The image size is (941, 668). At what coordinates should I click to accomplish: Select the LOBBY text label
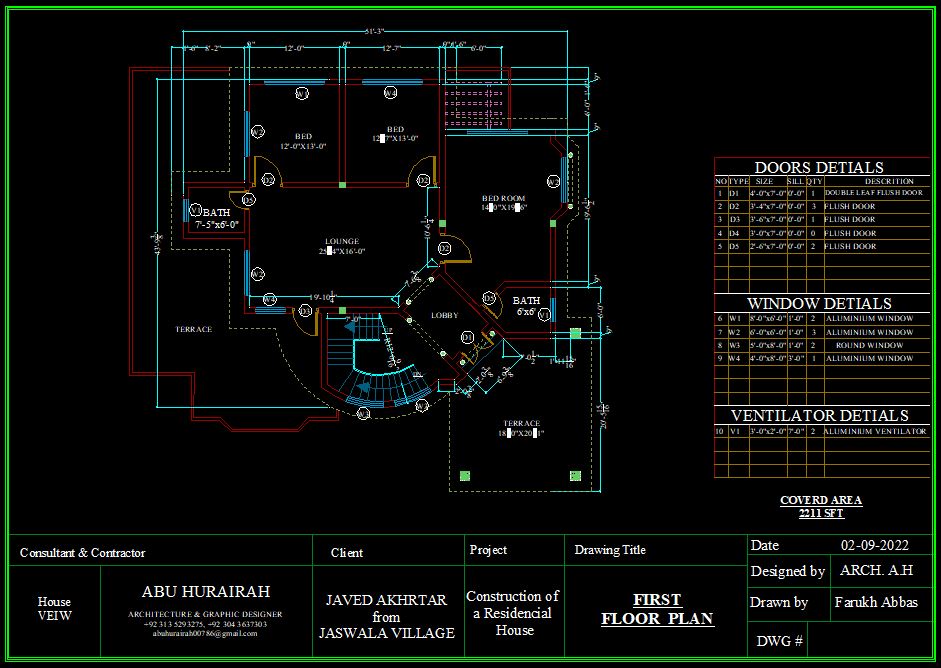tap(445, 315)
